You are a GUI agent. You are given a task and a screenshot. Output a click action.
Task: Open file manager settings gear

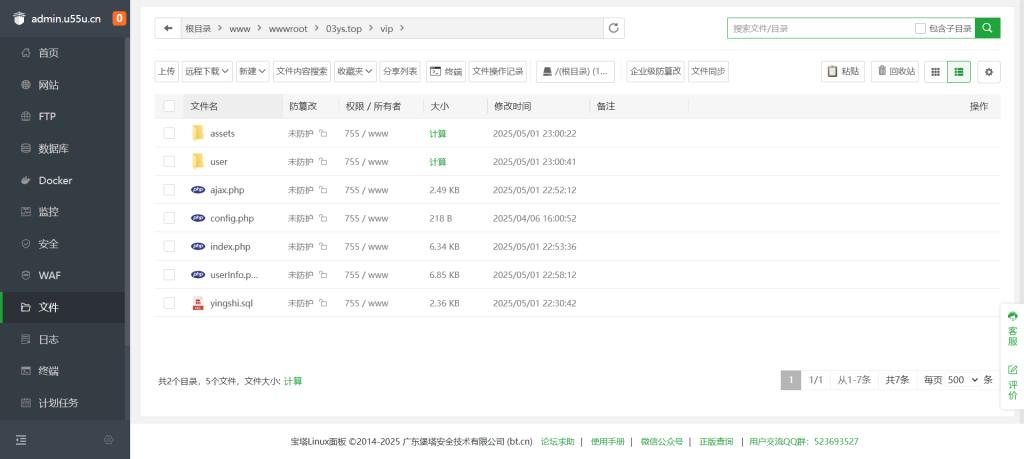[989, 71]
